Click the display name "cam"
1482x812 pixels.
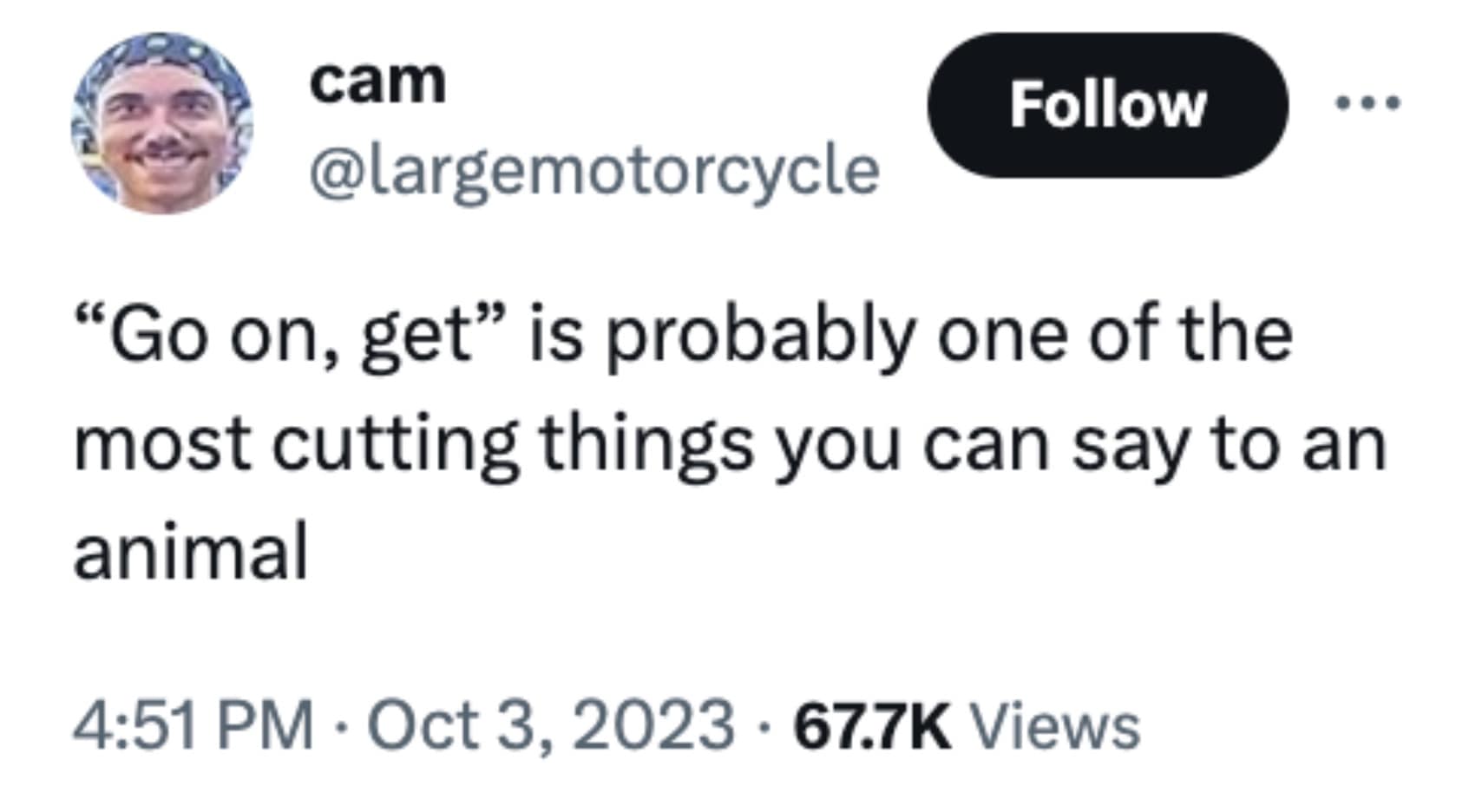pyautogui.click(x=377, y=82)
